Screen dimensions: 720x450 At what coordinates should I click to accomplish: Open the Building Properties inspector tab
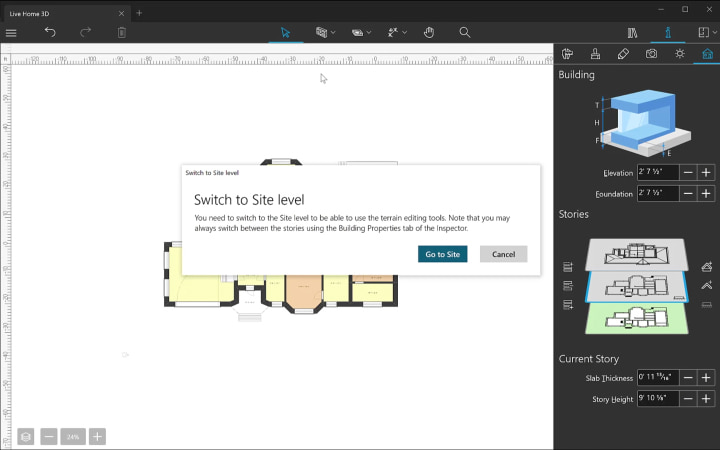click(x=707, y=54)
